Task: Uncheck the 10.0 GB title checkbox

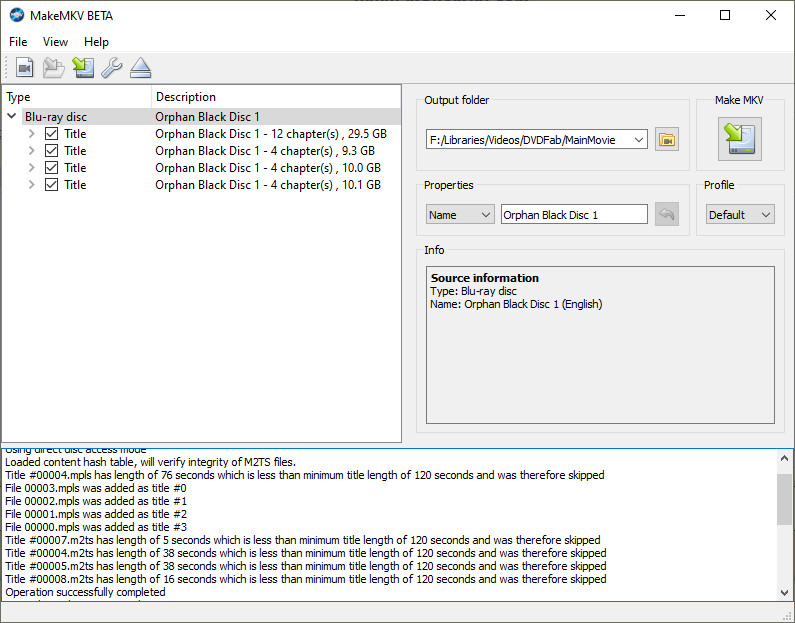Action: pos(51,168)
